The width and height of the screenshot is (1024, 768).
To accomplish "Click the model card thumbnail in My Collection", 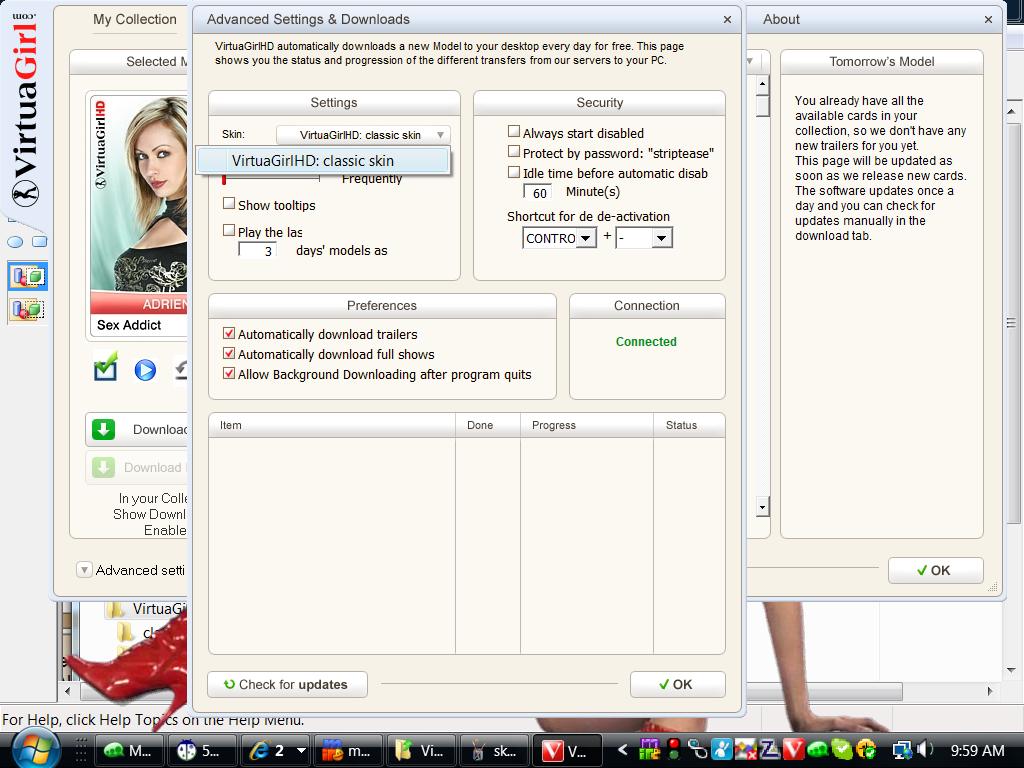I will (138, 214).
